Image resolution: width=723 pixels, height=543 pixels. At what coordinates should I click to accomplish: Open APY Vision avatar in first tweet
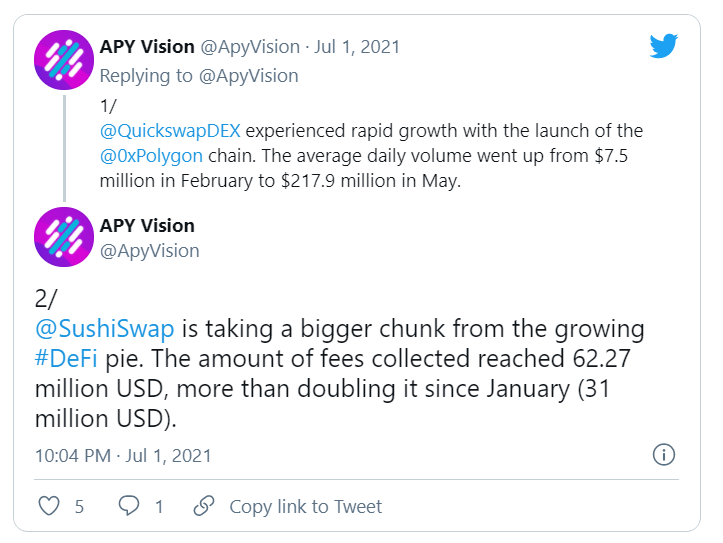[x=64, y=60]
